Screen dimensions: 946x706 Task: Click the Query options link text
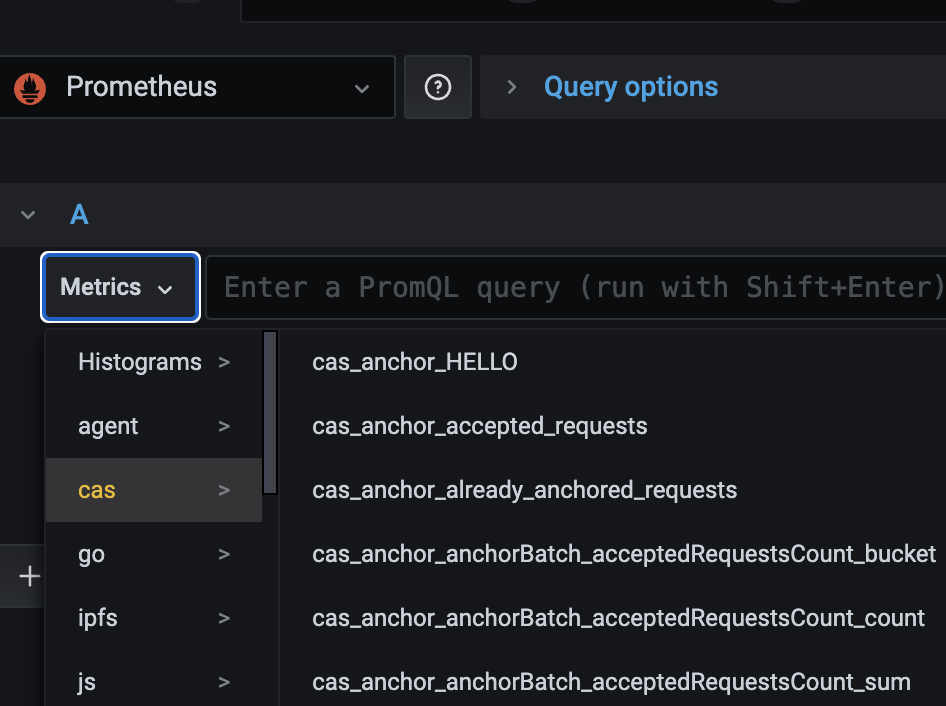pyautogui.click(x=631, y=87)
